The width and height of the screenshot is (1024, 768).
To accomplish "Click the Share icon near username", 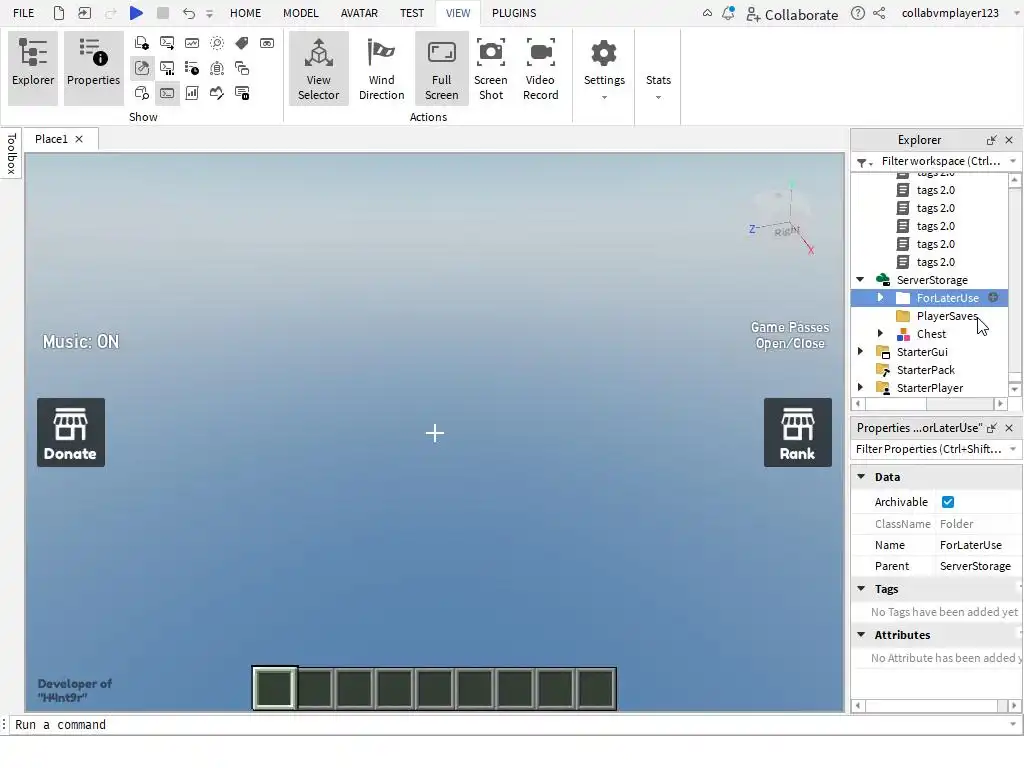I will (879, 13).
